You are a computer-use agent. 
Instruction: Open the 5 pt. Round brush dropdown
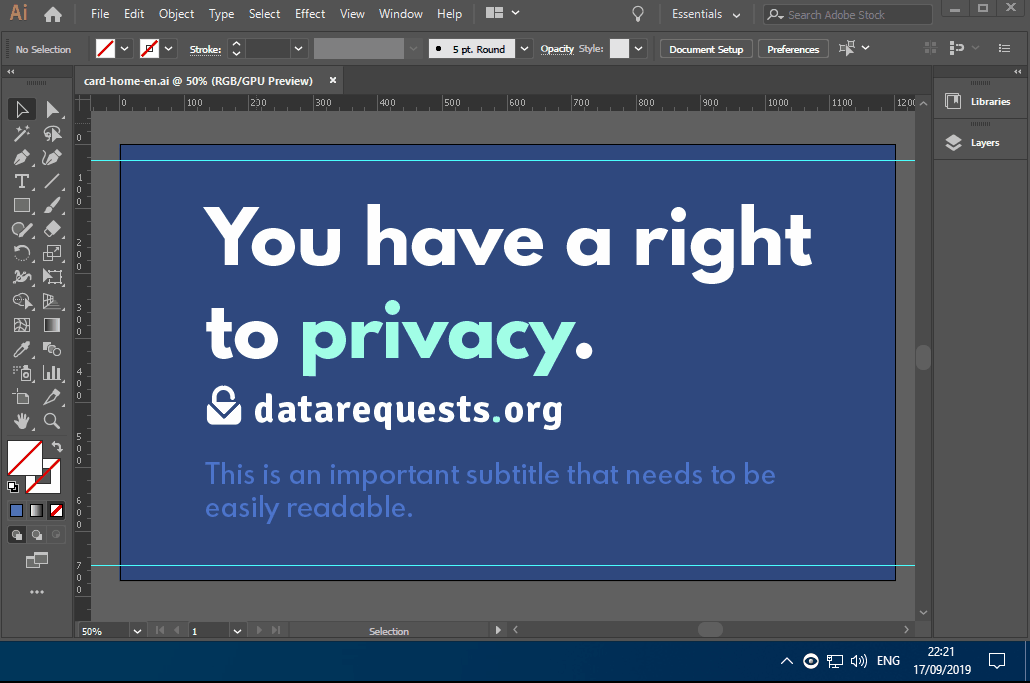pyautogui.click(x=522, y=48)
